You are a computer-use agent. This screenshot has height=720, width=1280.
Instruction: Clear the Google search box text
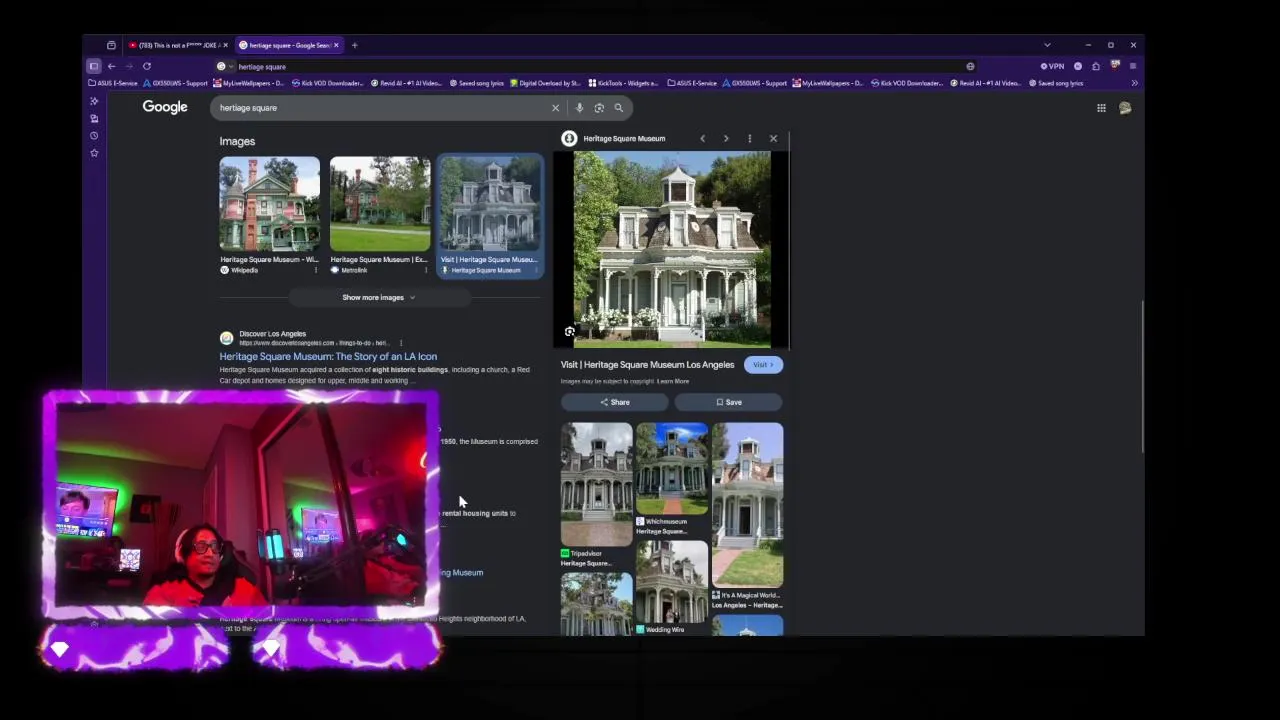[555, 108]
